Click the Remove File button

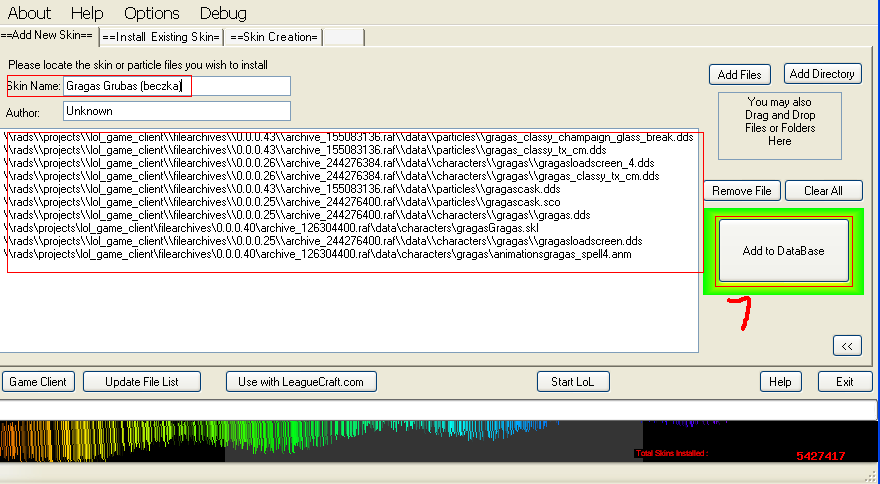point(741,191)
